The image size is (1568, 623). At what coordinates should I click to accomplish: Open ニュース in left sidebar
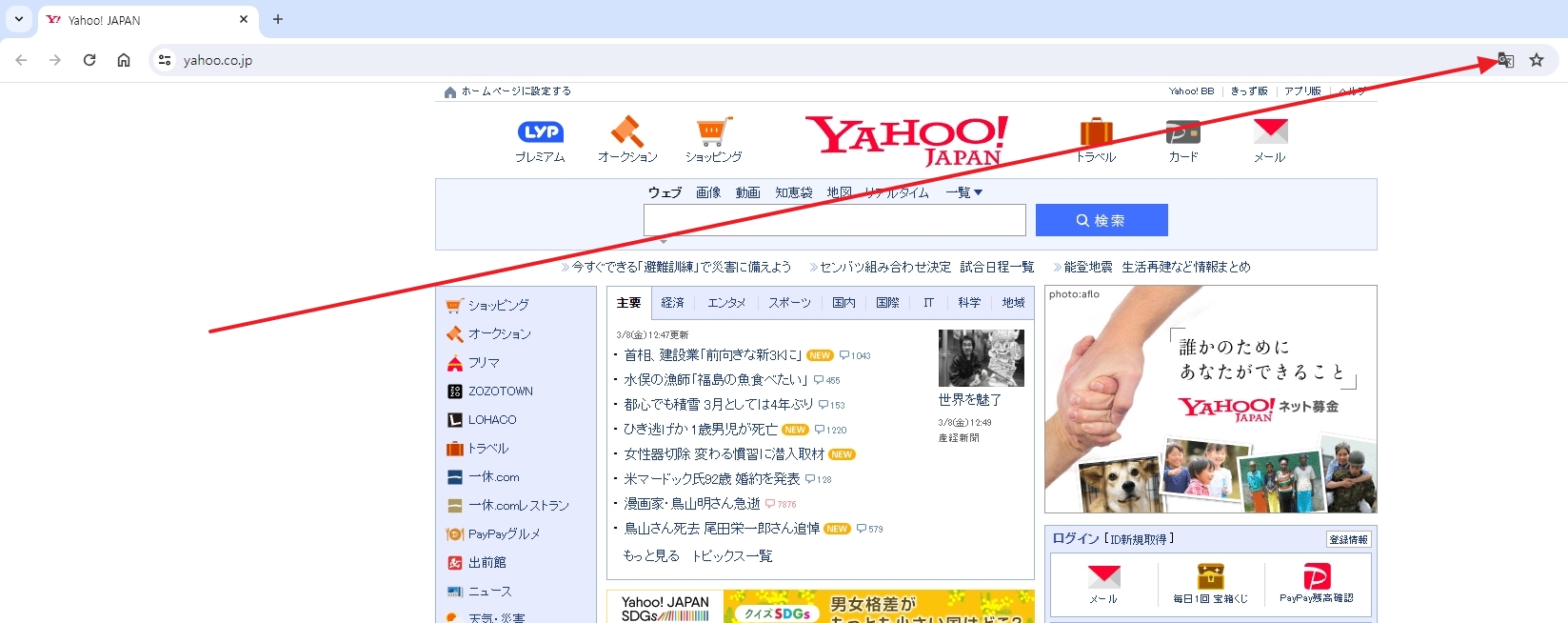(489, 591)
